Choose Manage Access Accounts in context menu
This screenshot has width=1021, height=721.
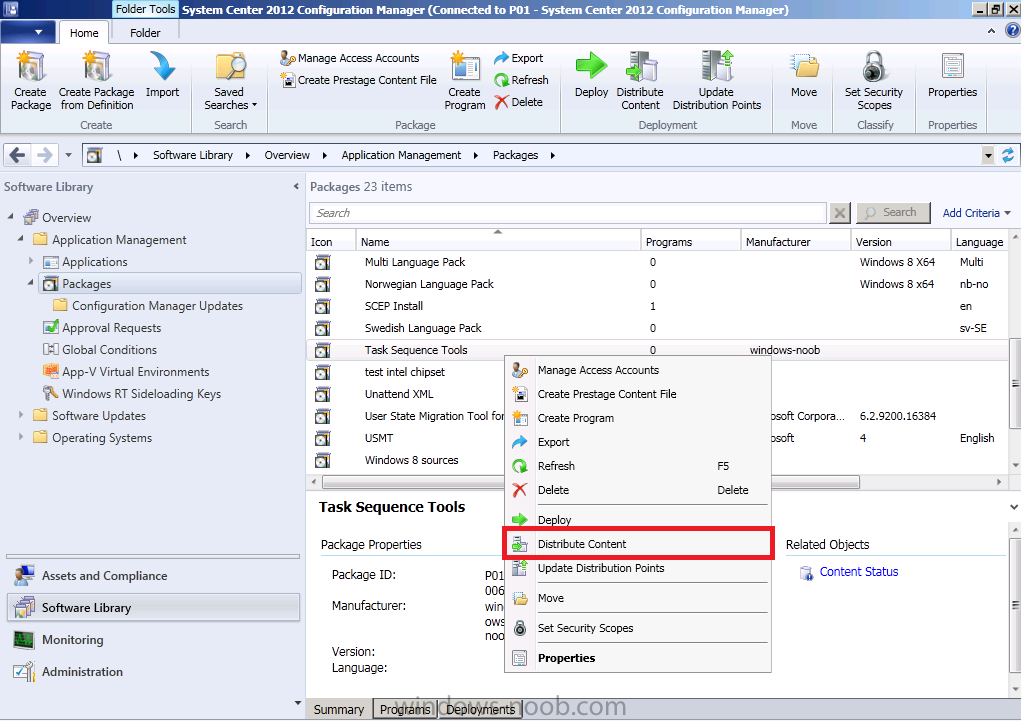click(x=638, y=370)
